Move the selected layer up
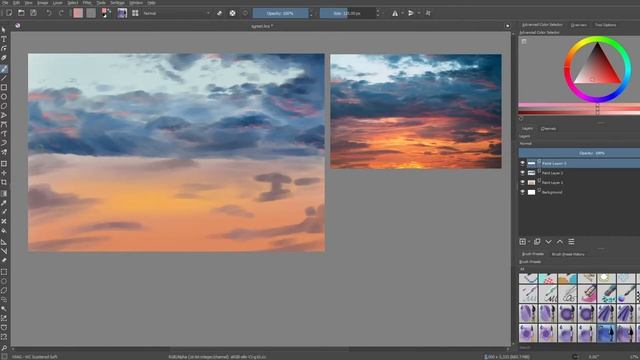This screenshot has height=360, width=640. click(x=560, y=242)
